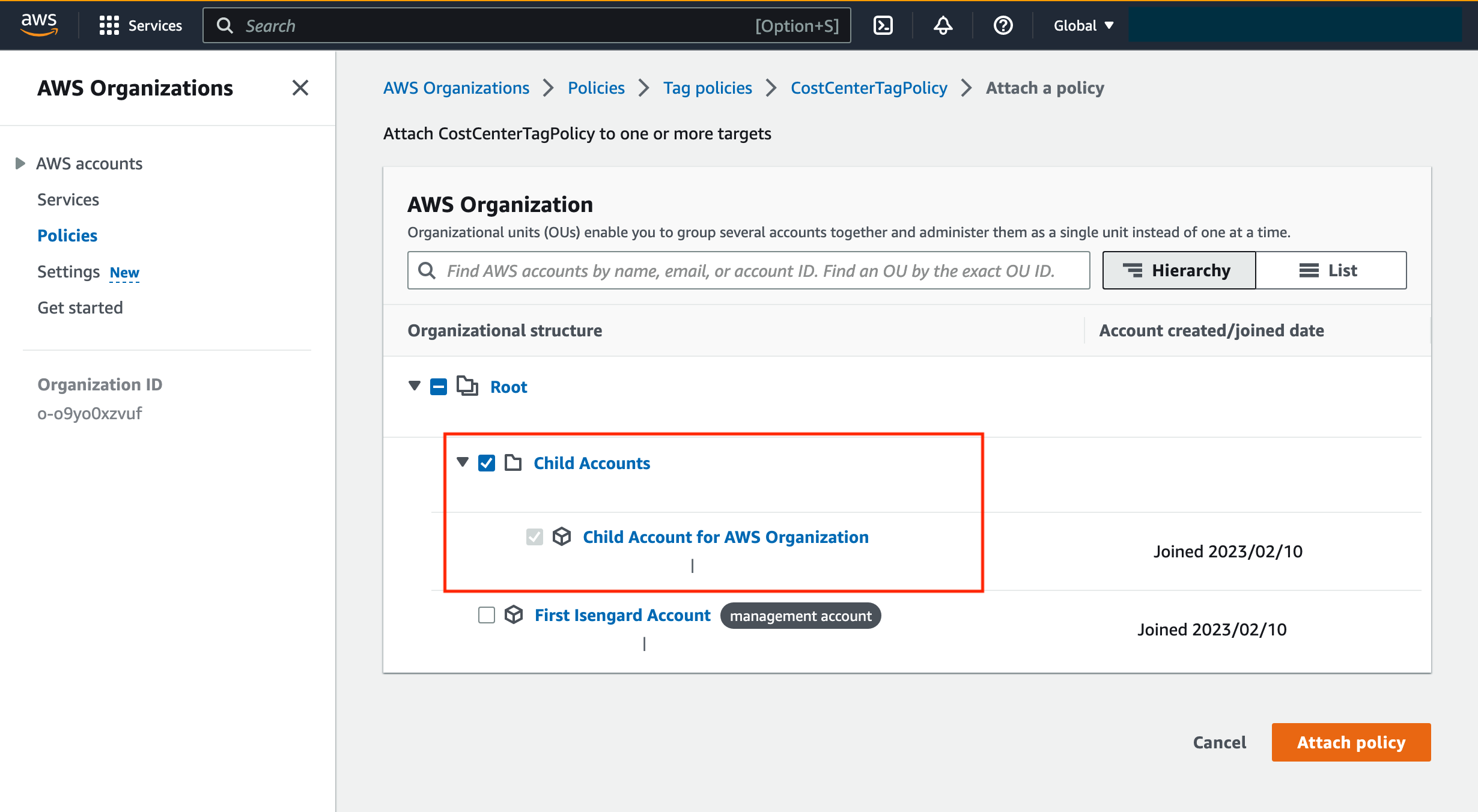Screen dimensions: 1478x812
Task: Switch to the List view
Action: click(x=1330, y=270)
